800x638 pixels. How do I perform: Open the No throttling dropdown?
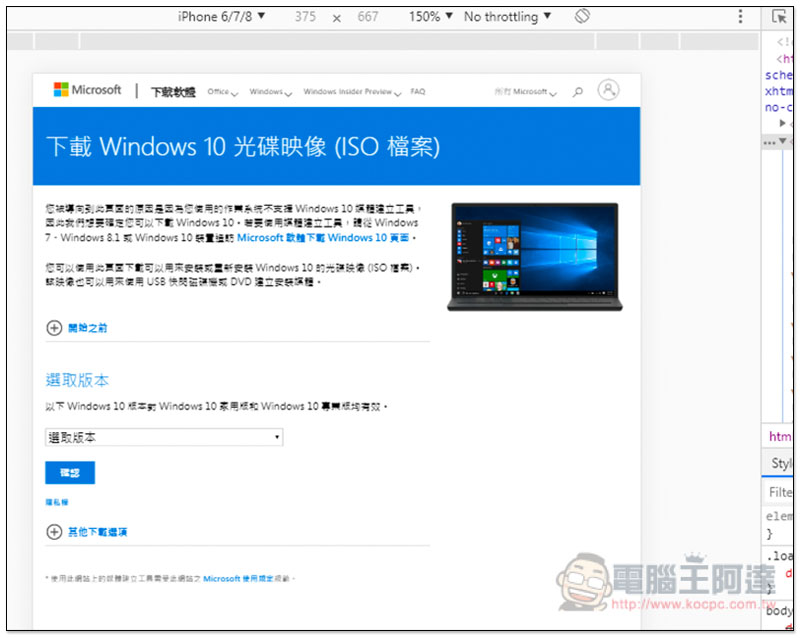(x=507, y=16)
